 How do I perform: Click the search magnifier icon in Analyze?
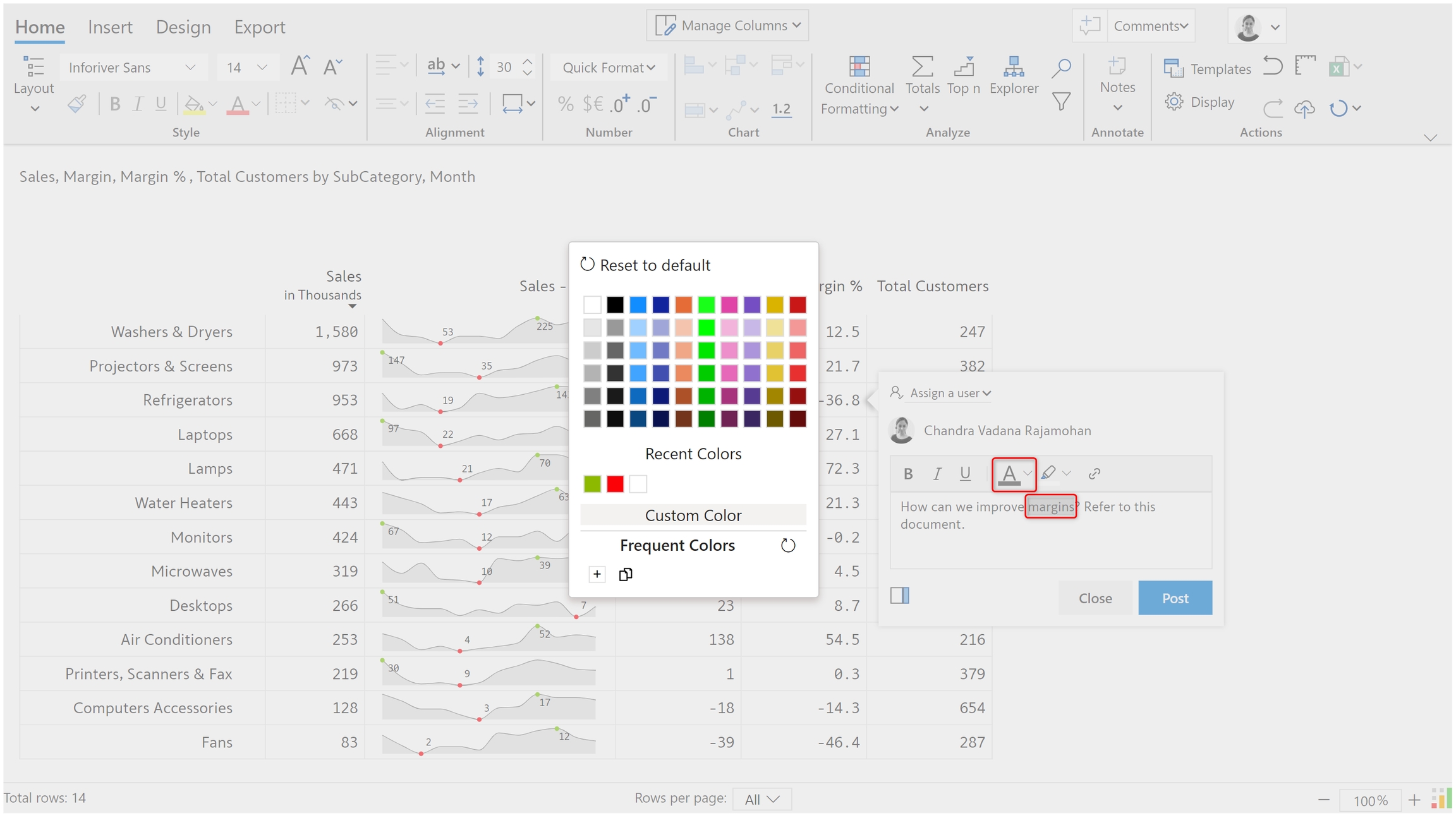click(x=1061, y=68)
